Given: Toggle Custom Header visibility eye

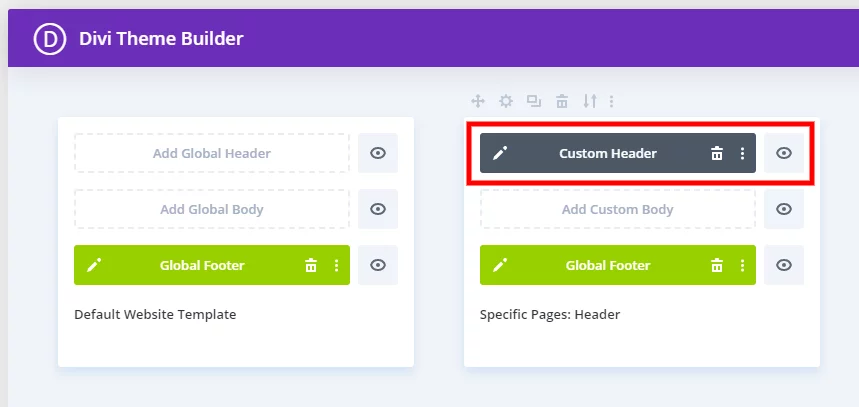Looking at the screenshot, I should [x=784, y=153].
